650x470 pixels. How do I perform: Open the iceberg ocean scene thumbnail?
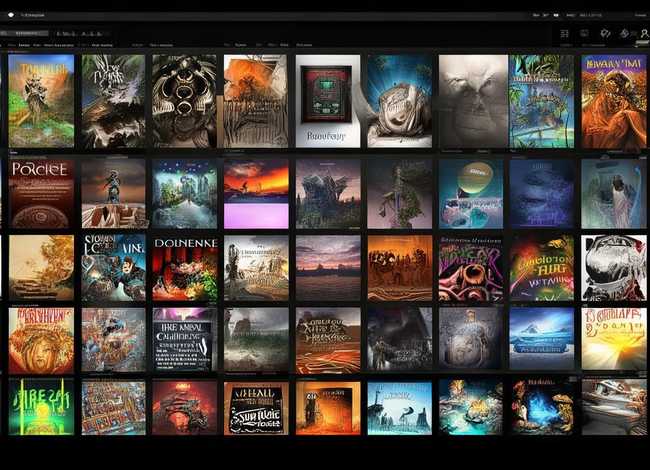tap(541, 339)
